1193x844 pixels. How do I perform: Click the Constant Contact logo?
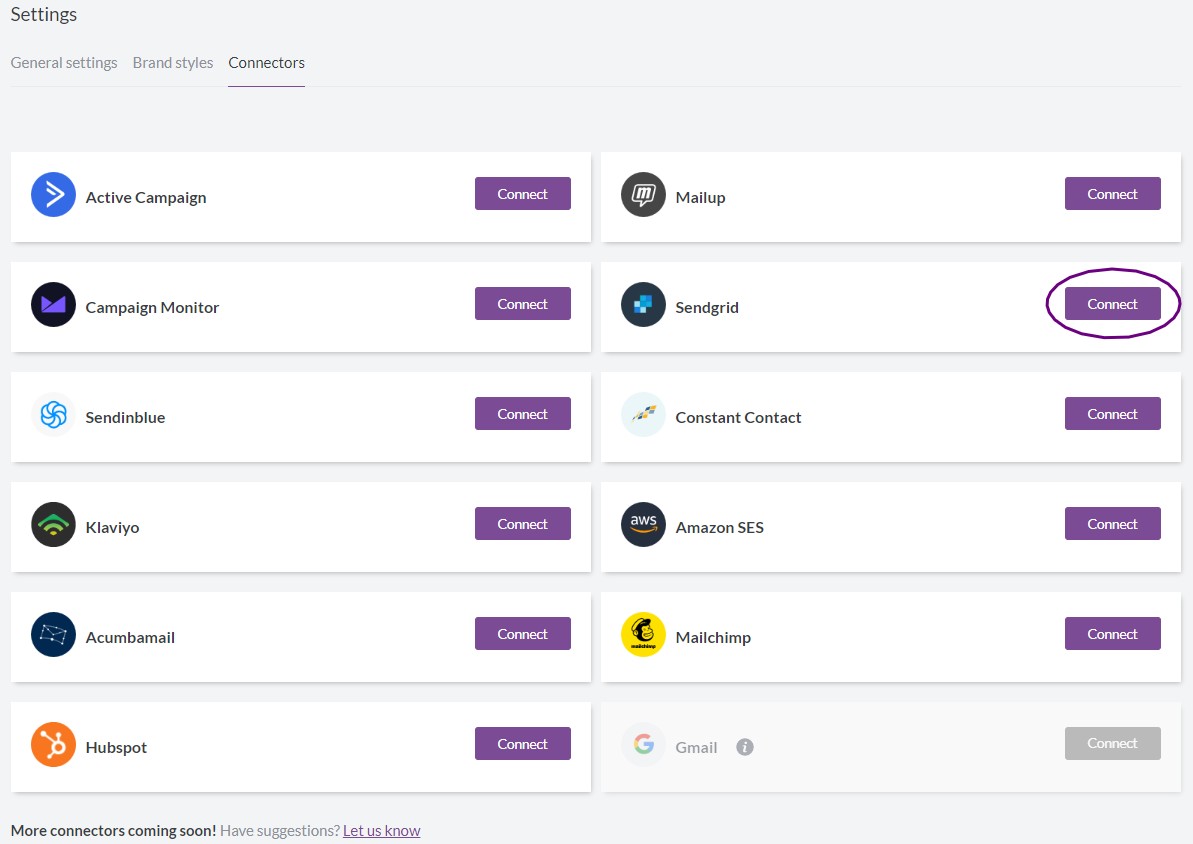pyautogui.click(x=643, y=415)
